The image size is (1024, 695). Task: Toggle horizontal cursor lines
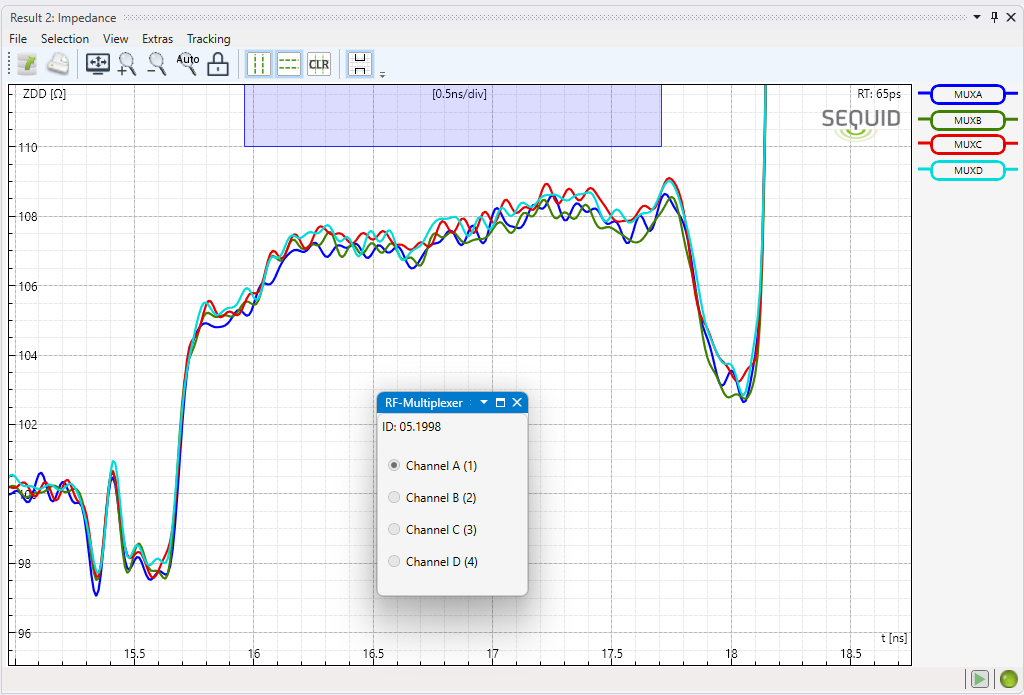[289, 64]
